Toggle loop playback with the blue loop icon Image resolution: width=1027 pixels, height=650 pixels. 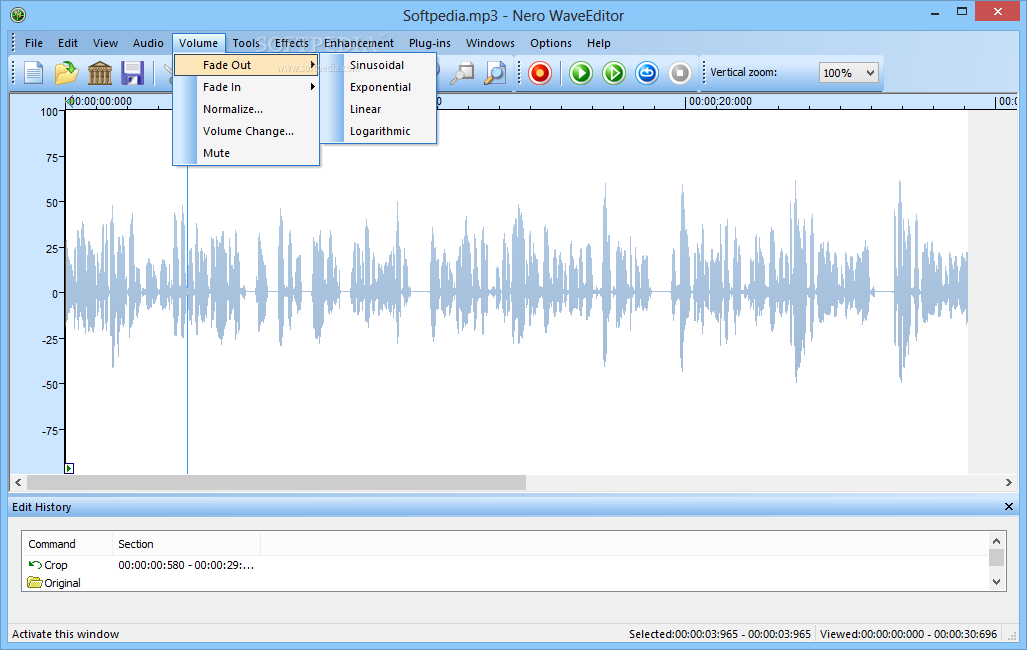pyautogui.click(x=646, y=73)
